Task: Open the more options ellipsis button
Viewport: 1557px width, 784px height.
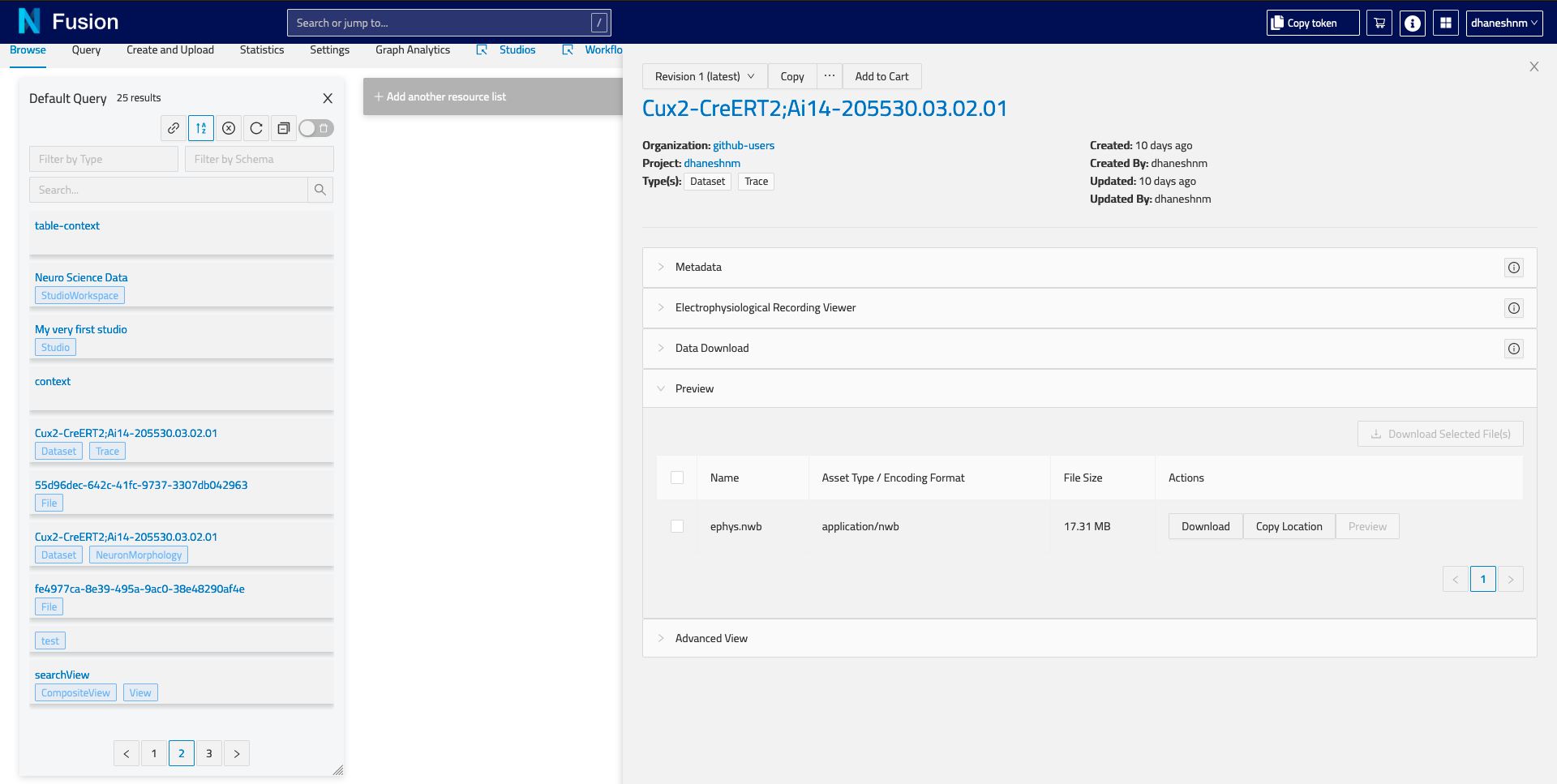Action: click(x=830, y=76)
